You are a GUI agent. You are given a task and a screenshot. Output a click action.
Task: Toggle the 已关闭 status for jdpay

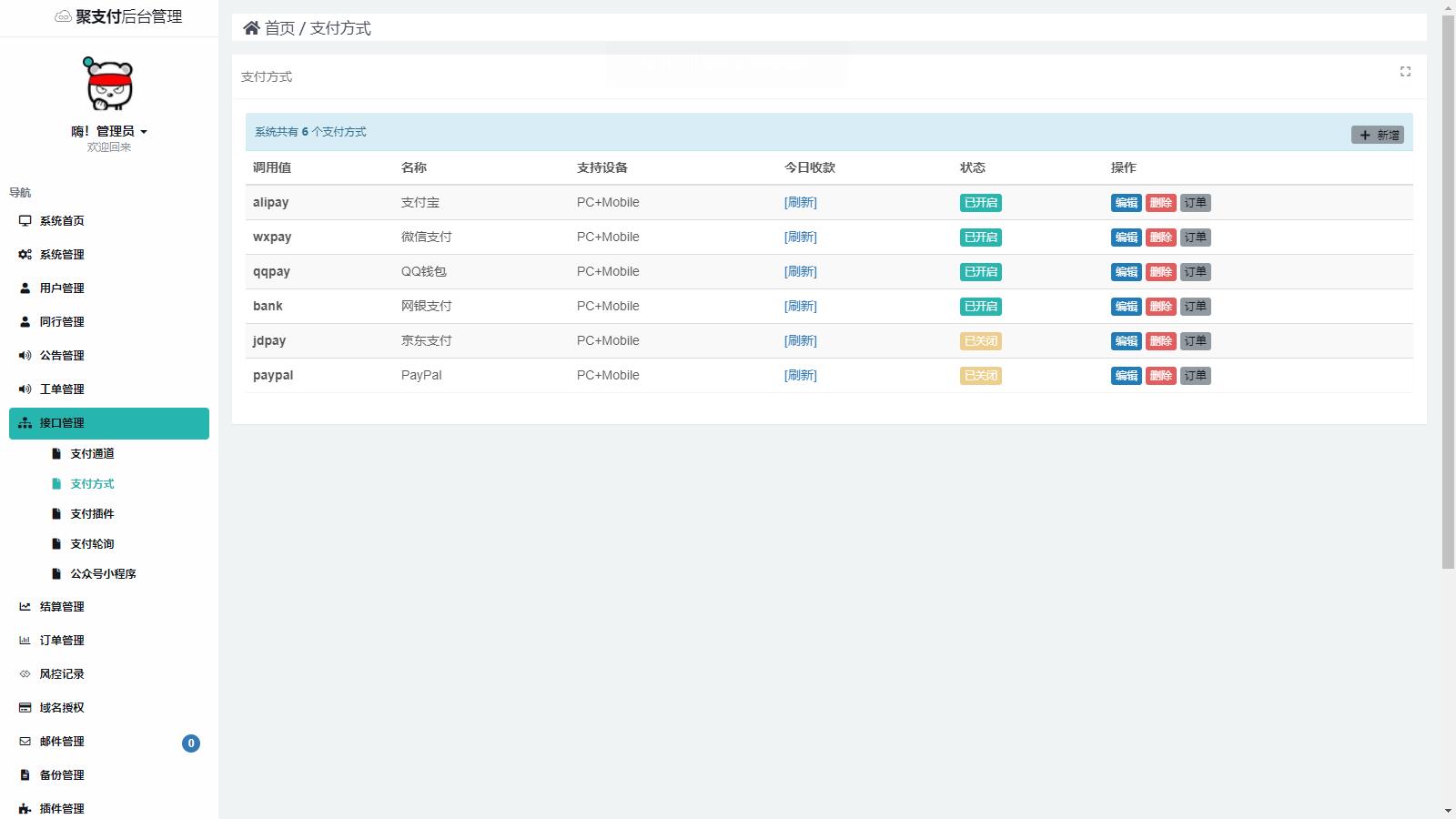(980, 341)
